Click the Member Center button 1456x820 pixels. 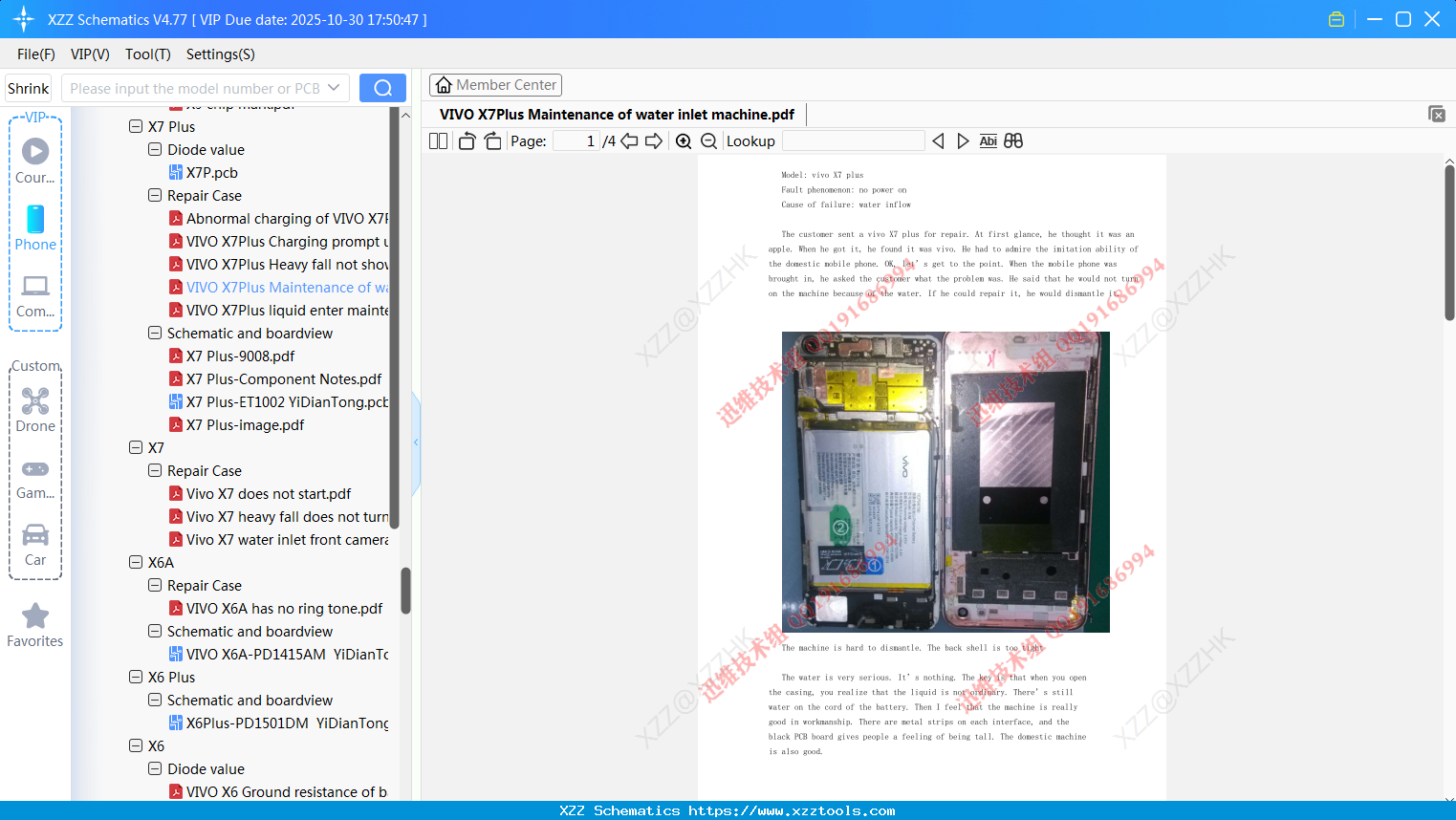point(495,84)
